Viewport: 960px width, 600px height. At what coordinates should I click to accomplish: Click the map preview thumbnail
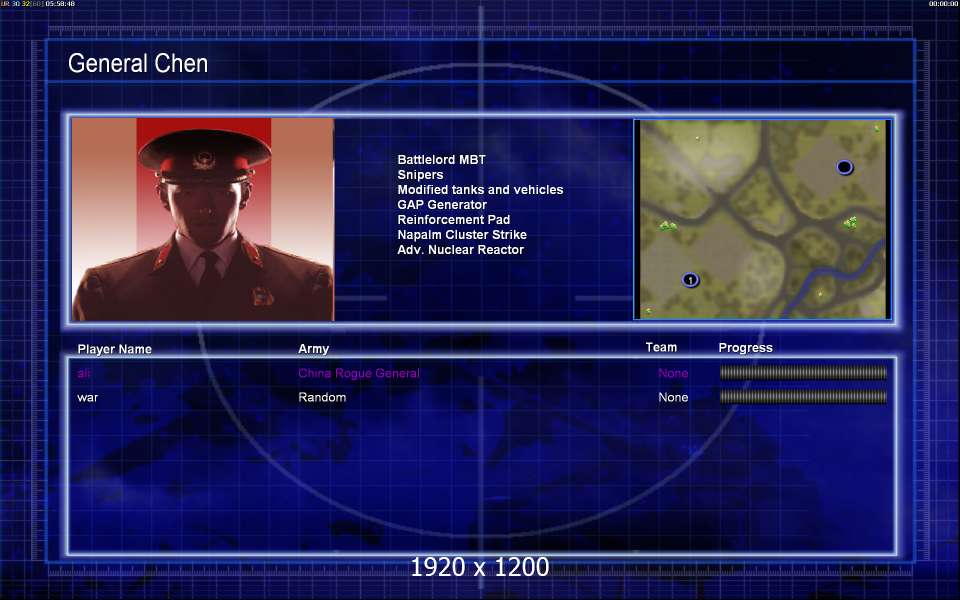[x=762, y=219]
